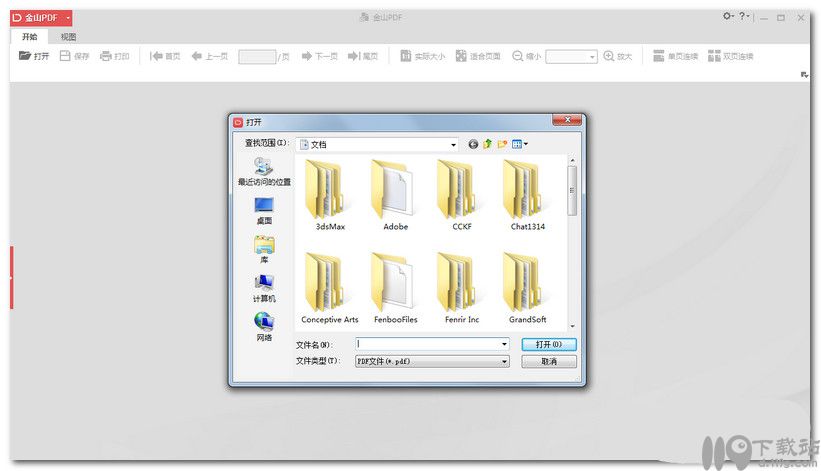Open the 金山PDF application menu dropdown
The width and height of the screenshot is (821, 471).
(68, 18)
